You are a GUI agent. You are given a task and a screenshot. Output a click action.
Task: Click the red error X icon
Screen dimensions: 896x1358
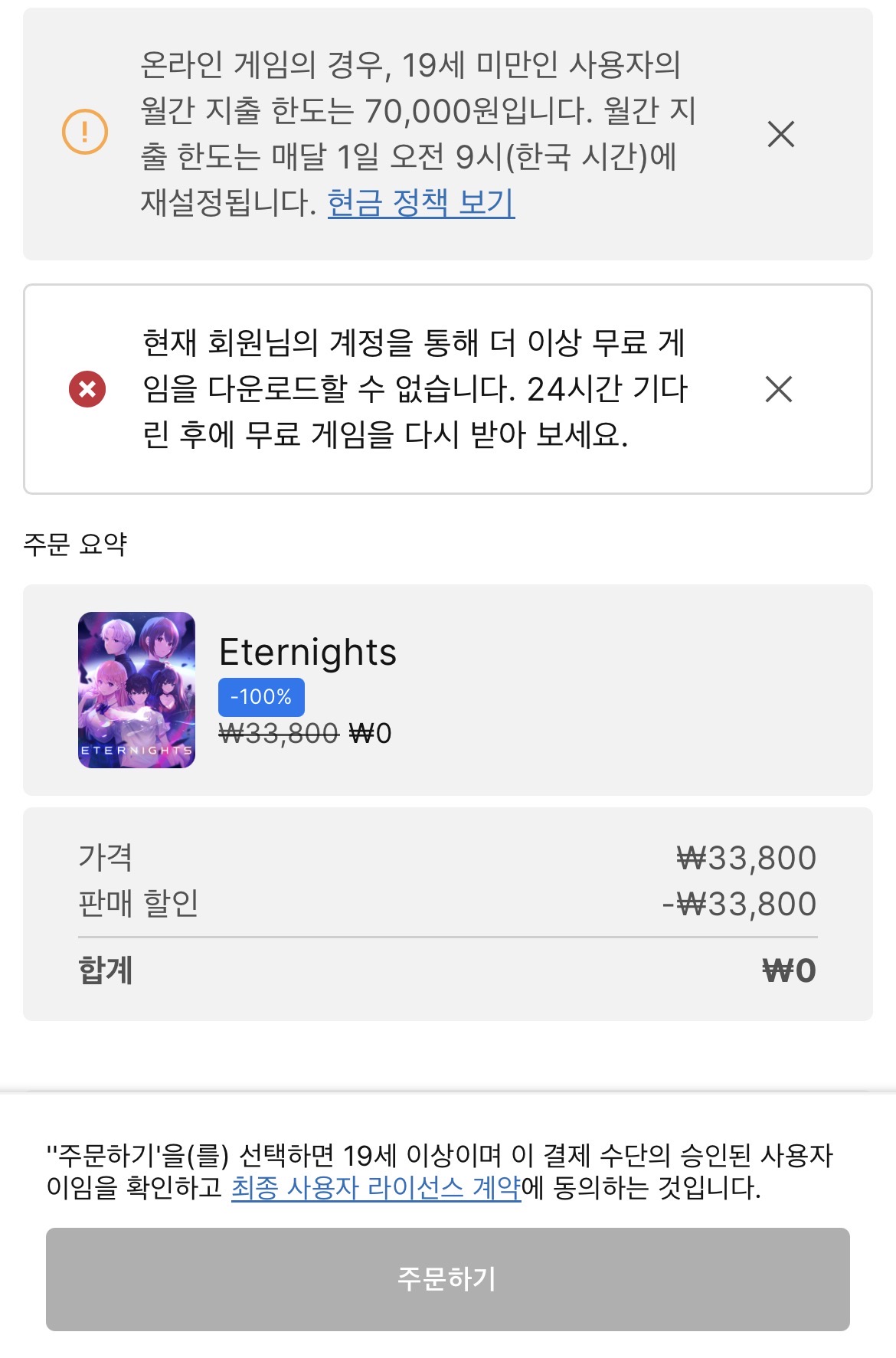click(87, 389)
